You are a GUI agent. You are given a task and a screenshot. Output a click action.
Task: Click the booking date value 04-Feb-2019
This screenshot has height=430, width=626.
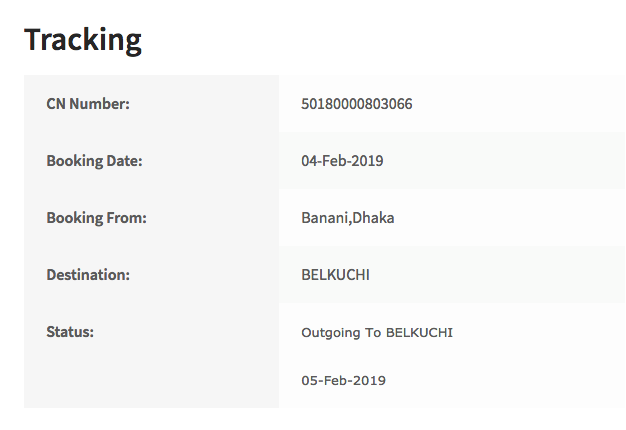[342, 161]
